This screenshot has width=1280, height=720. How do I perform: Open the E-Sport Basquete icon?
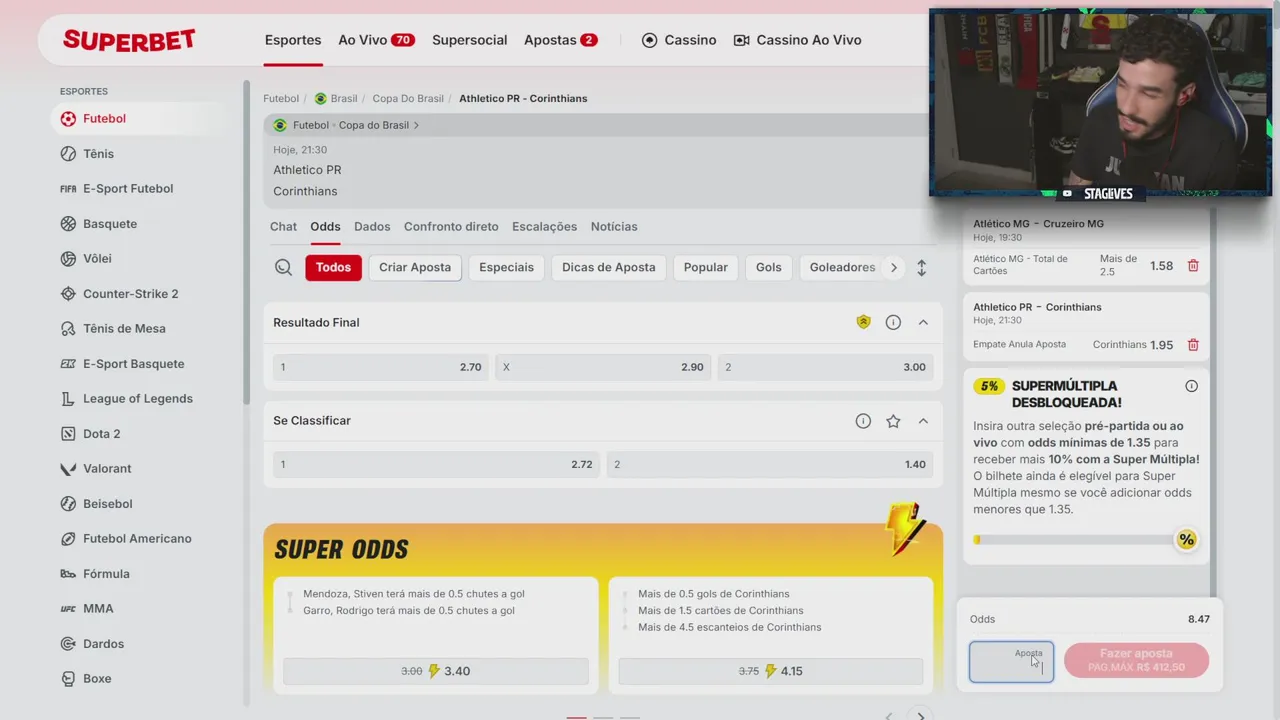68,364
